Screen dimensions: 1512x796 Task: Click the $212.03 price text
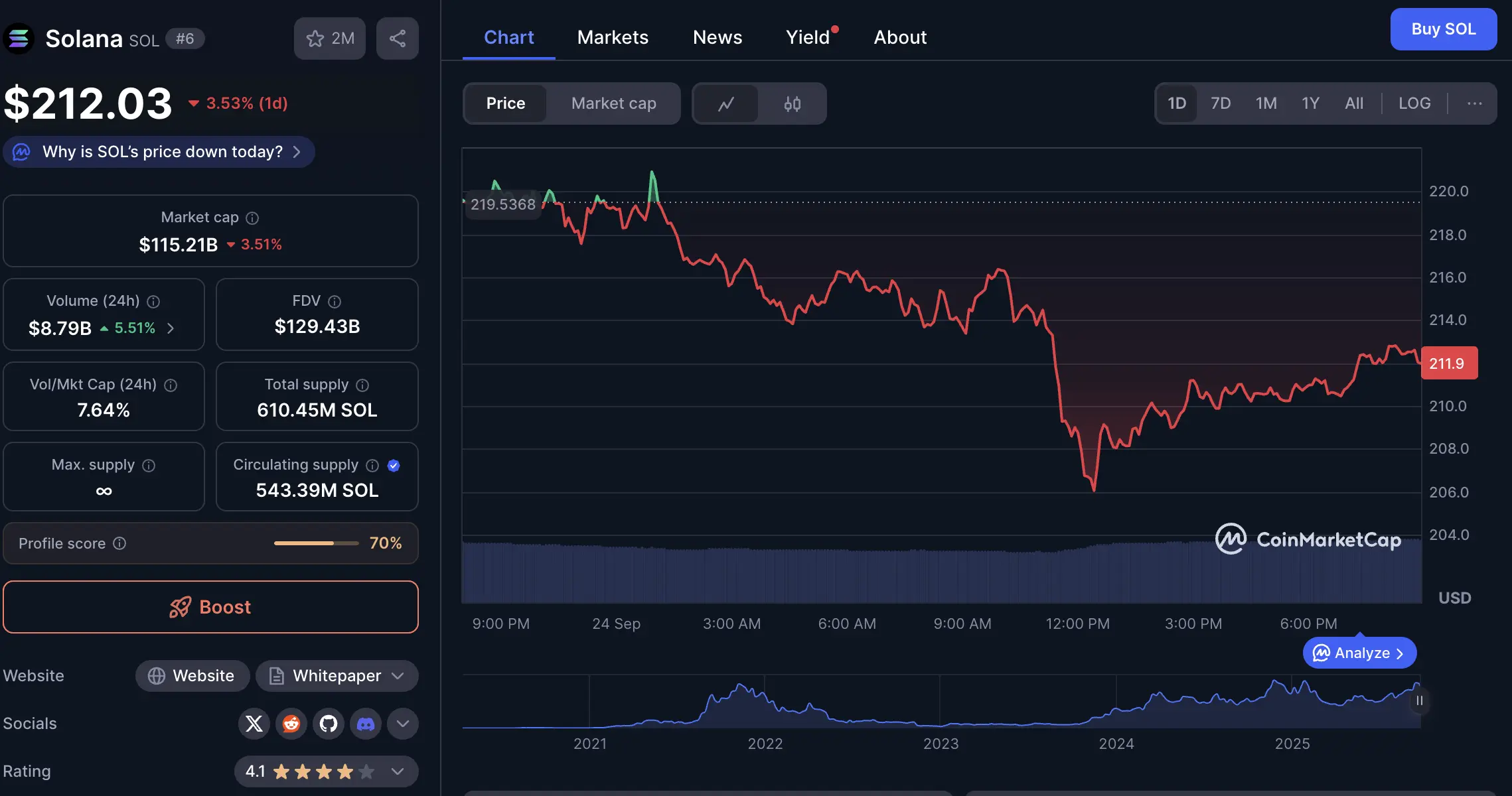[88, 103]
